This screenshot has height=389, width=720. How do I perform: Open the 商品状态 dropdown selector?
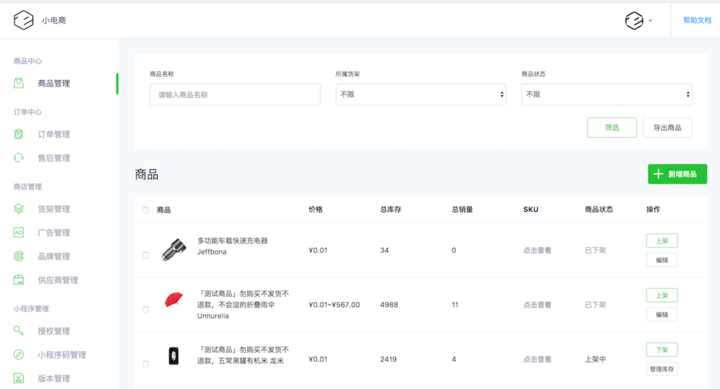(x=607, y=95)
